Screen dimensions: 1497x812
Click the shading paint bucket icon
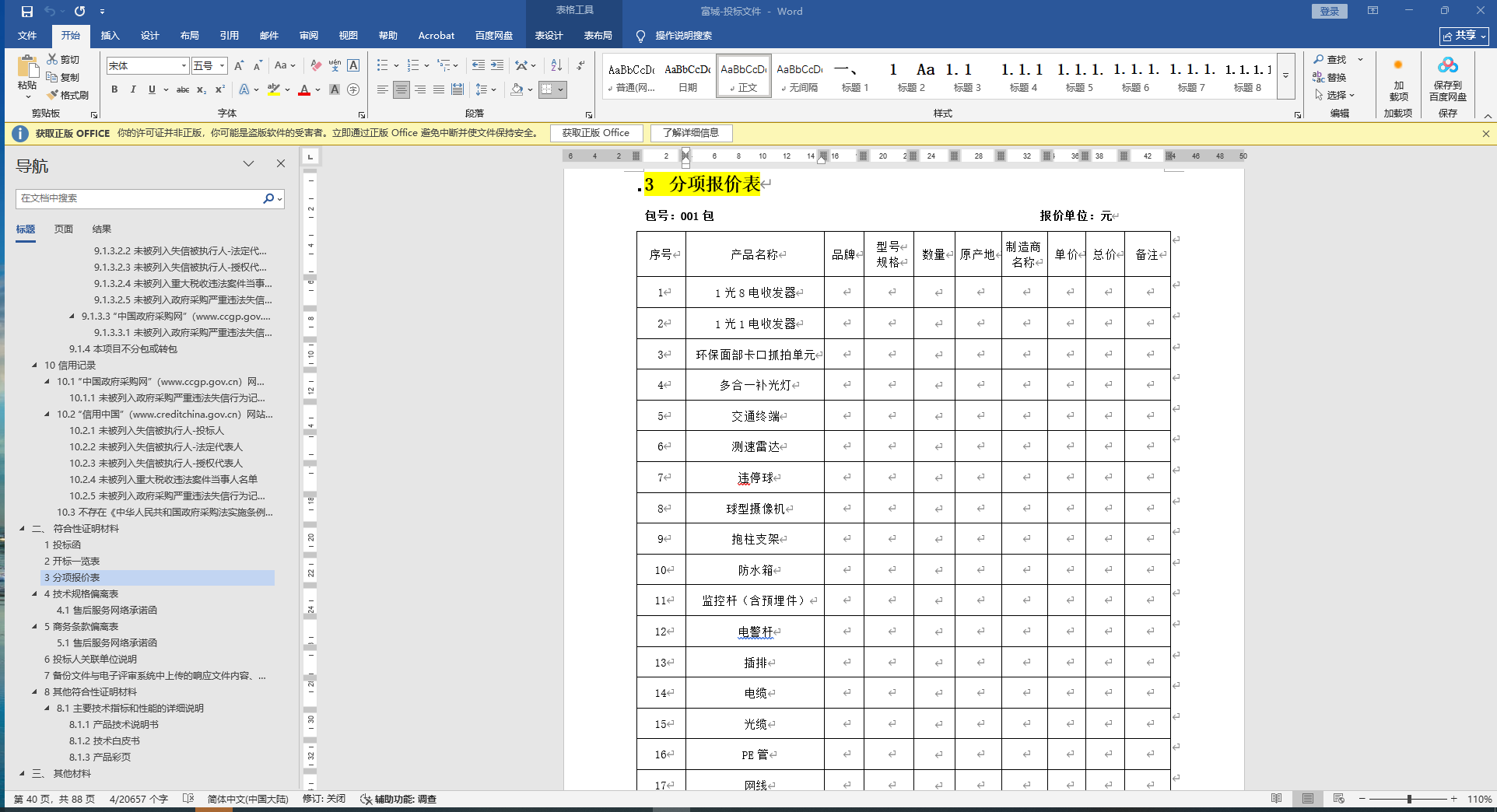(x=517, y=89)
